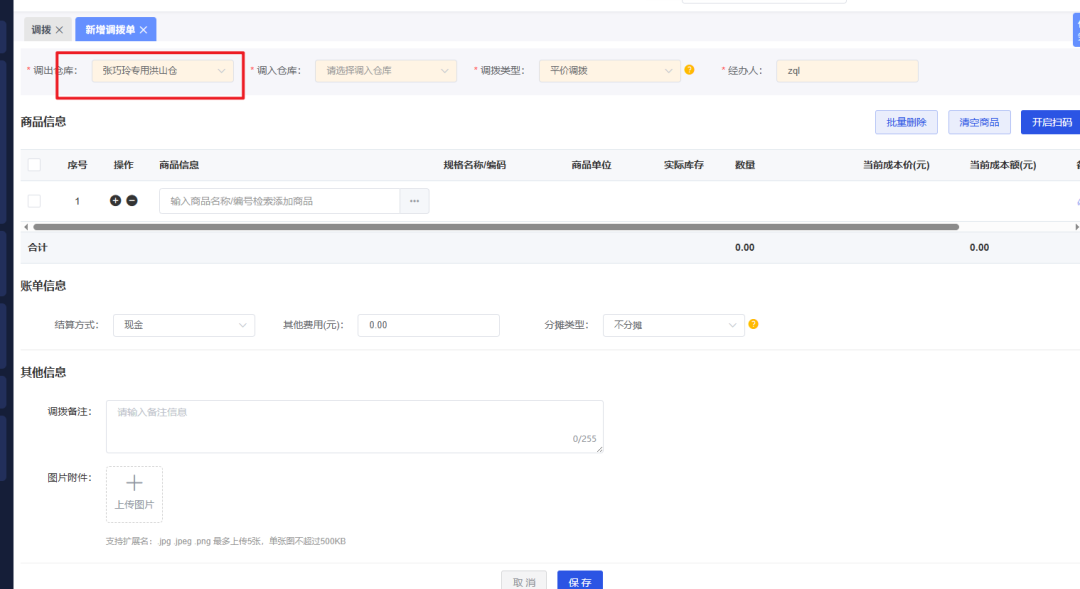The image size is (1080, 589).
Task: Open the 请选择调入仓库 dropdown
Action: tap(385, 71)
